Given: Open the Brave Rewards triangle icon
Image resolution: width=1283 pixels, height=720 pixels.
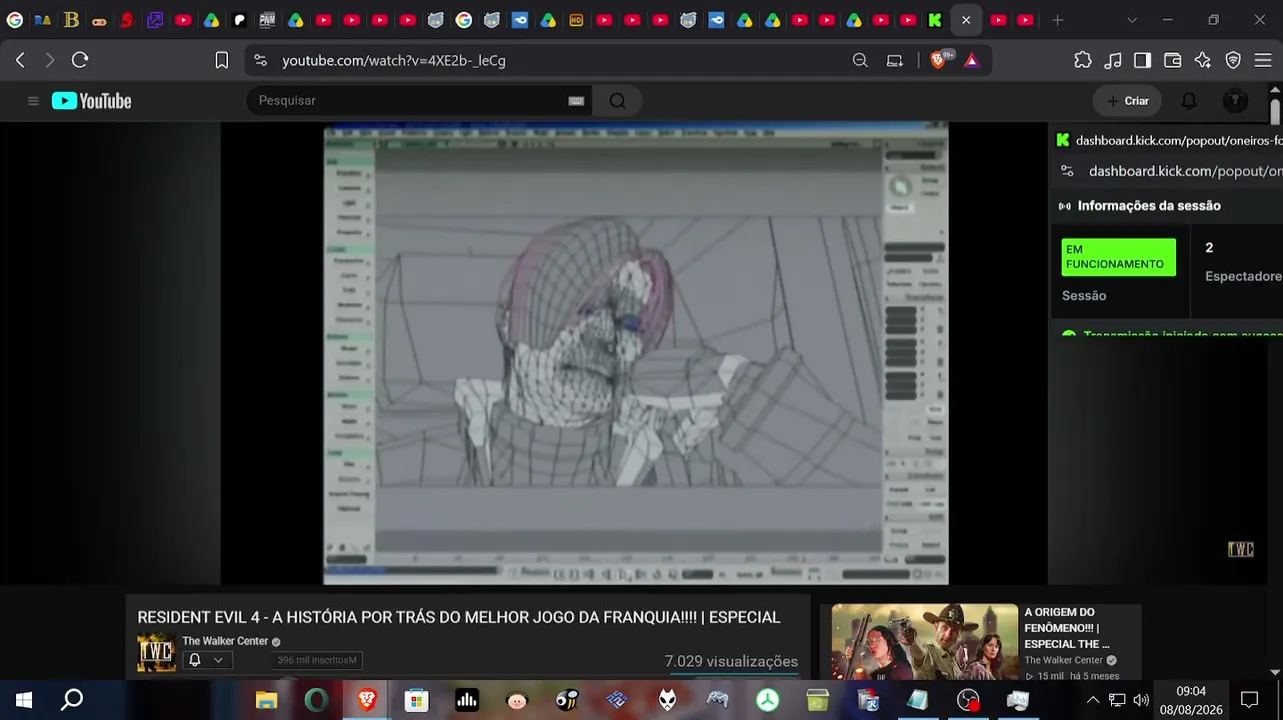Looking at the screenshot, I should point(971,60).
